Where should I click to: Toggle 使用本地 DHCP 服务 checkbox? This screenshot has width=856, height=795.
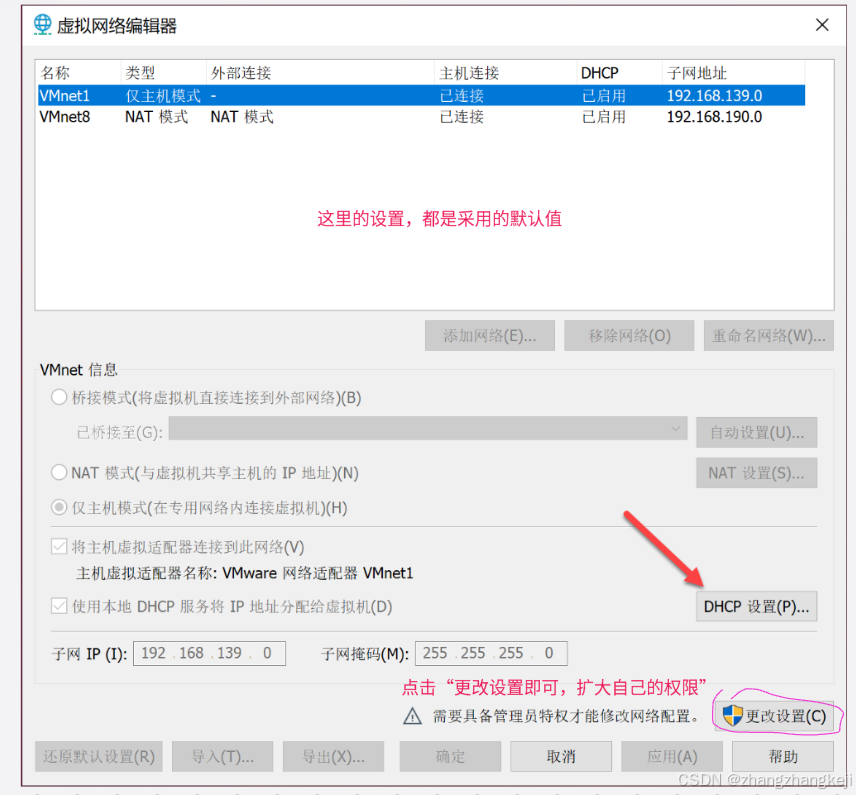(x=59, y=606)
